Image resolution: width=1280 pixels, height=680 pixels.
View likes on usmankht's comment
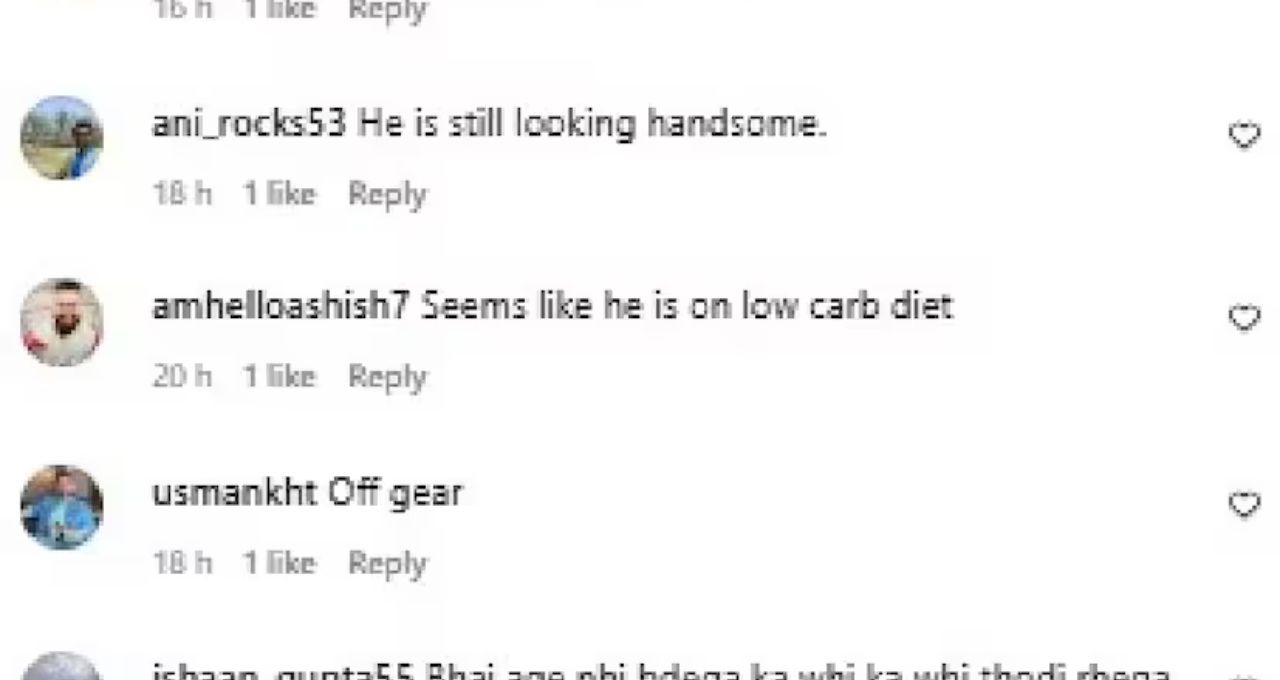279,563
